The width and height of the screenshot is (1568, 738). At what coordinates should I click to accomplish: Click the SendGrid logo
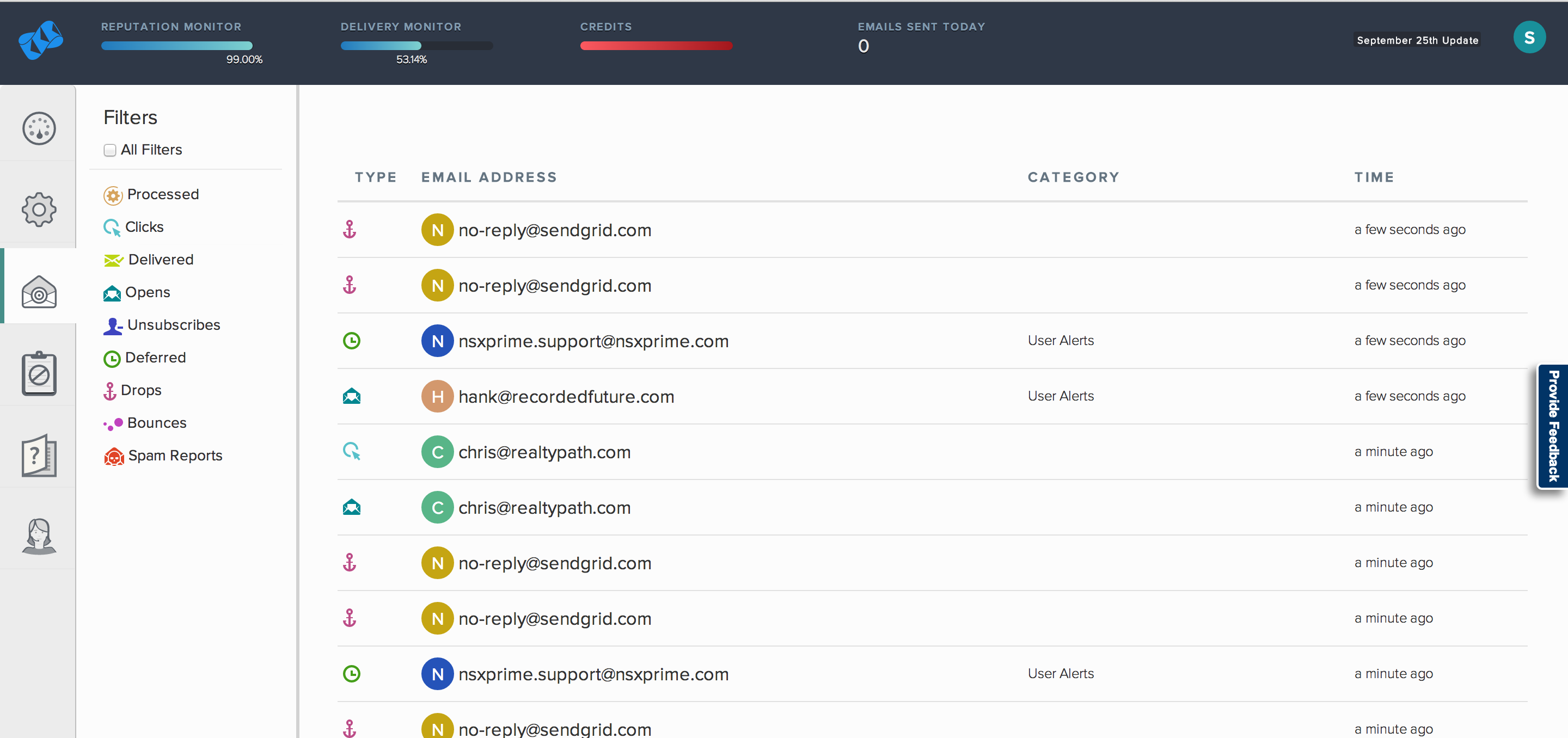pos(41,40)
